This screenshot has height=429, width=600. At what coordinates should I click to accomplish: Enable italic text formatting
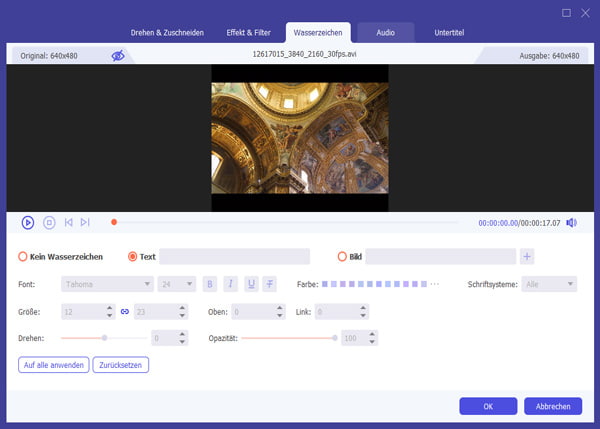point(230,285)
